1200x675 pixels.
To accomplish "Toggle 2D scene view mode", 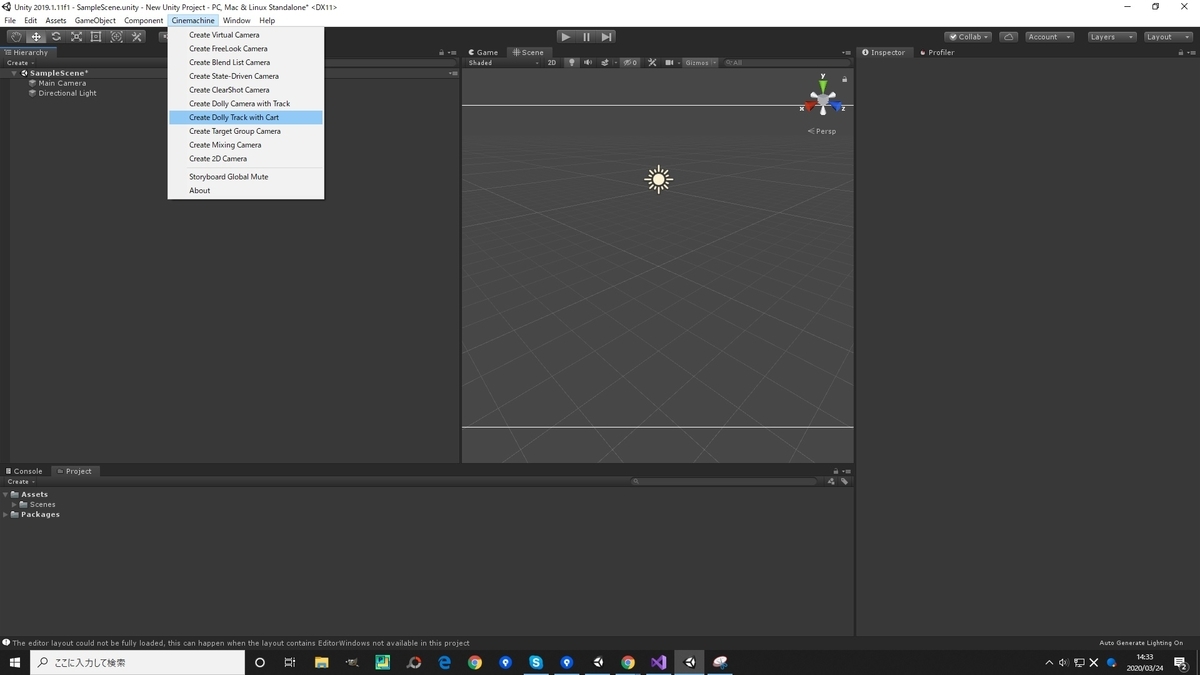I will click(x=551, y=62).
